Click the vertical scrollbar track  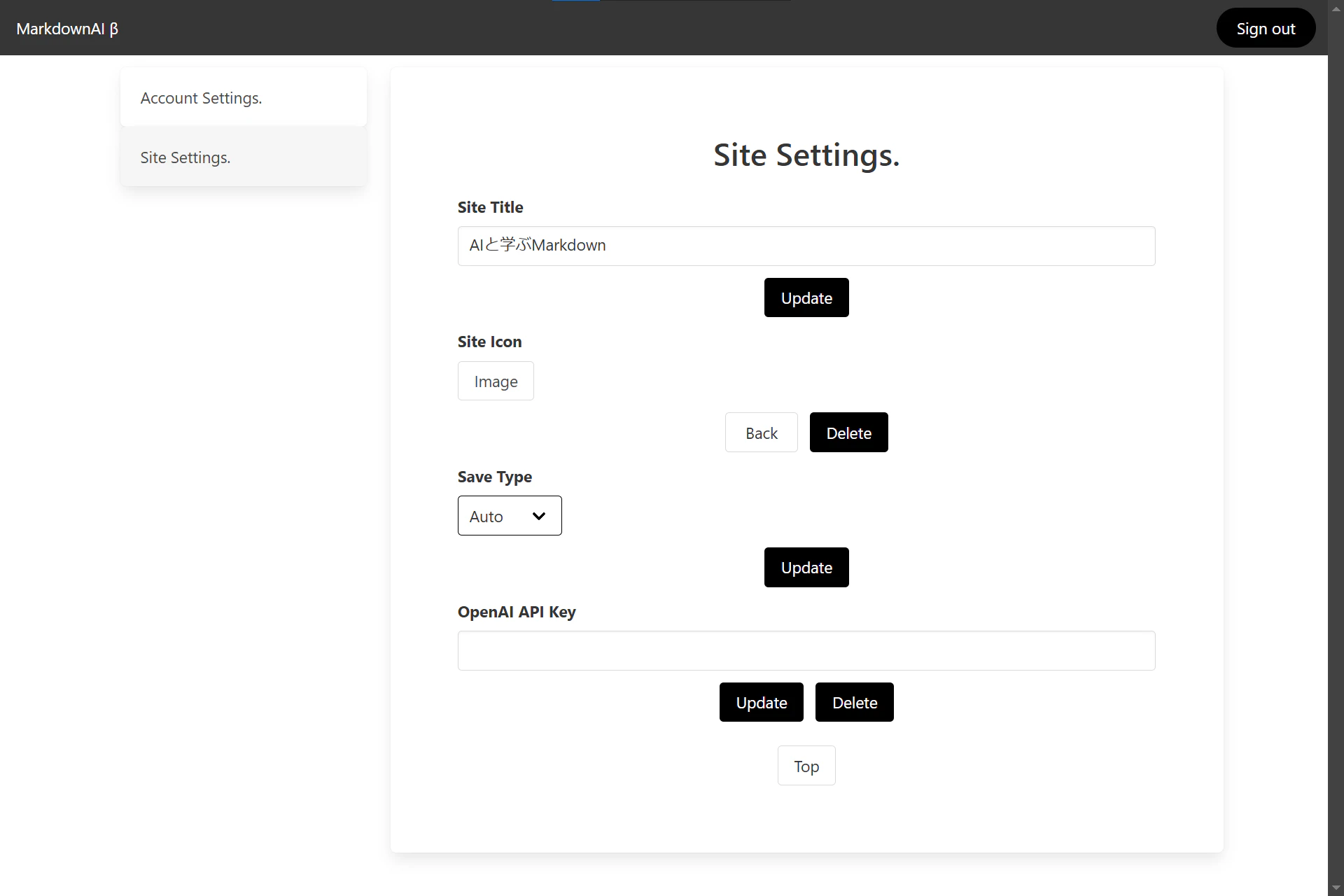pyautogui.click(x=1336, y=448)
